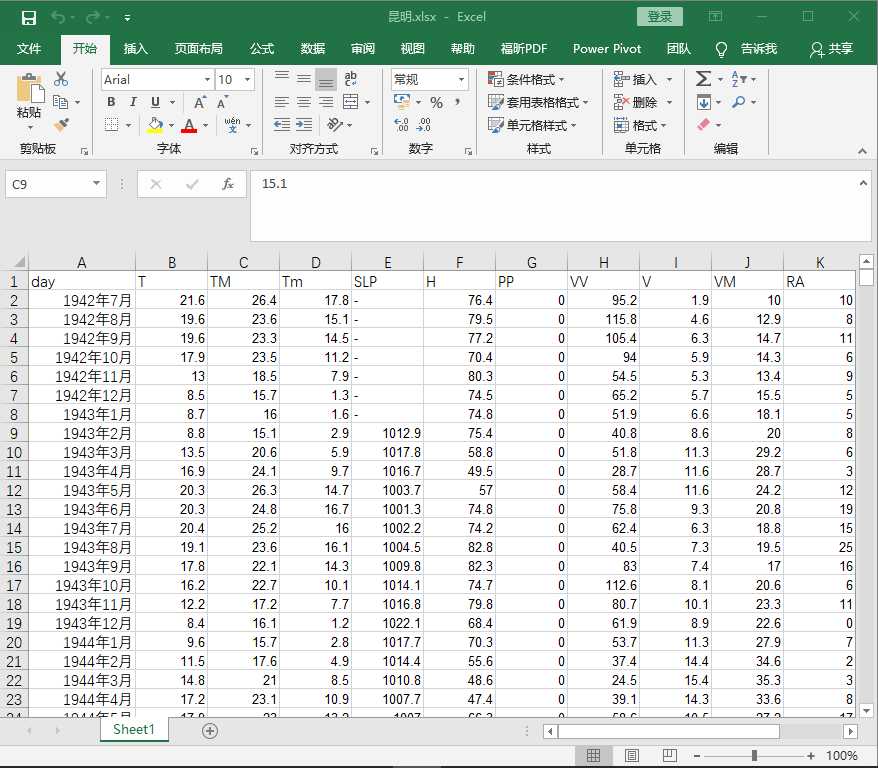
Task: Click the Clear eraser icon
Action: (703, 125)
